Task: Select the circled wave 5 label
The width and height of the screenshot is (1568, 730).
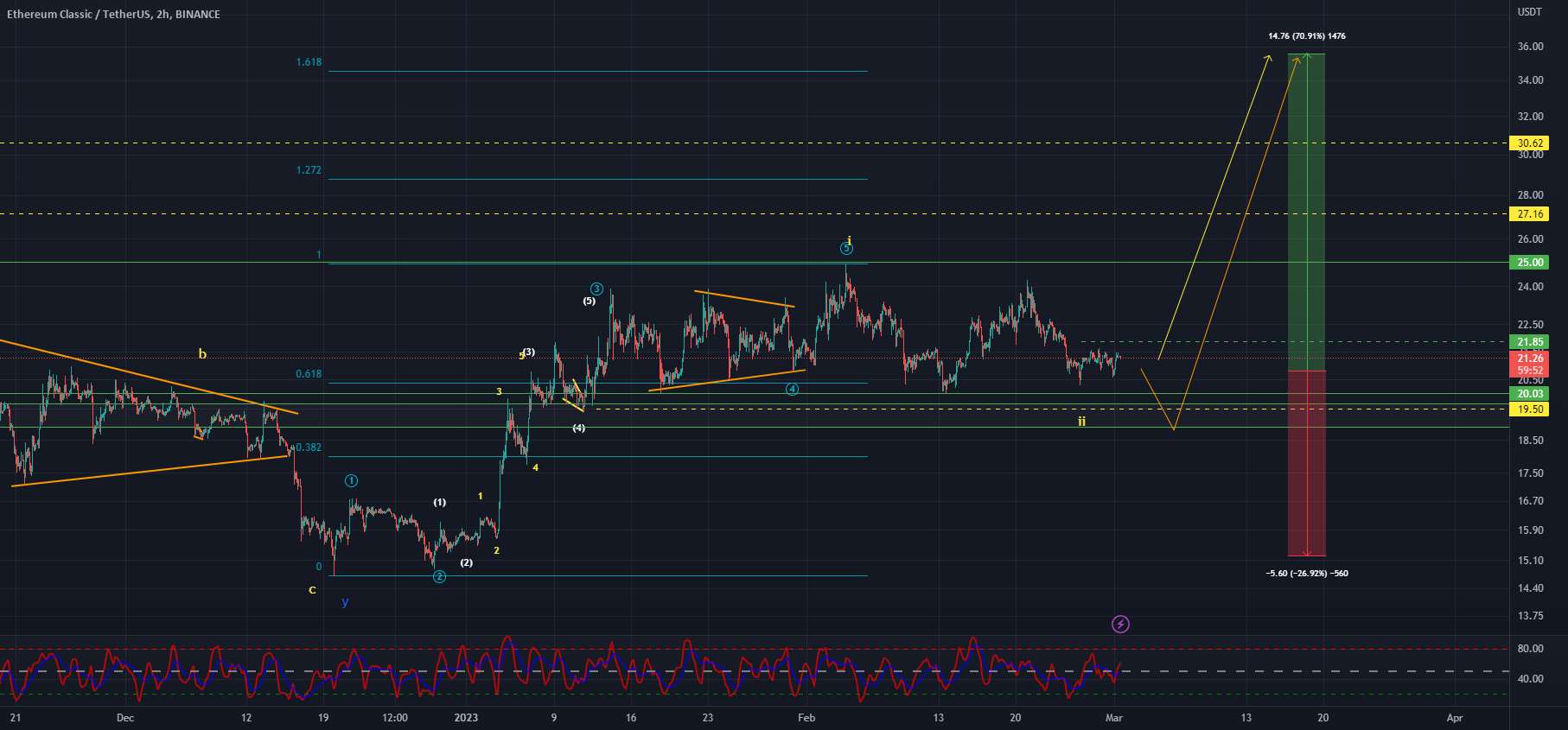Action: pyautogui.click(x=846, y=249)
